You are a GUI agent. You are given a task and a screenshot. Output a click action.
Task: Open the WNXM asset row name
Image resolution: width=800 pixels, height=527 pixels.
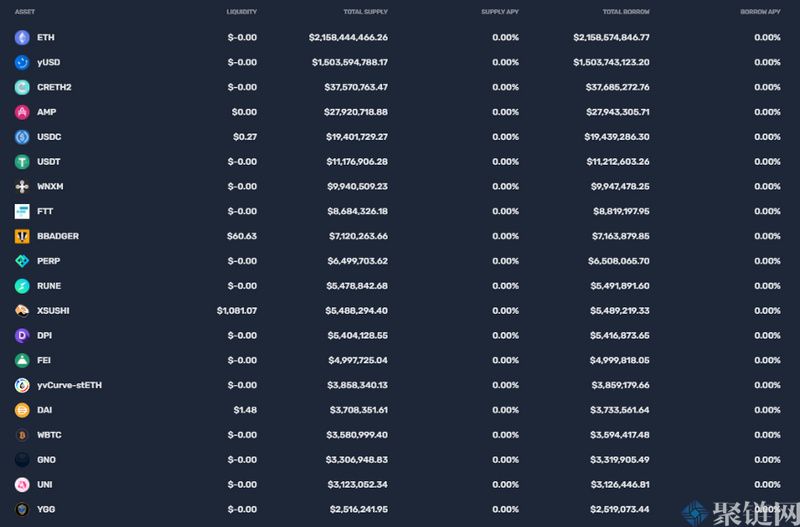click(50, 186)
